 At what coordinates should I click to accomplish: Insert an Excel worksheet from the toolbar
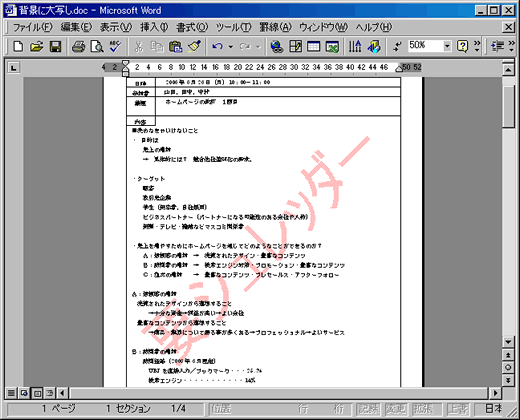pos(332,46)
